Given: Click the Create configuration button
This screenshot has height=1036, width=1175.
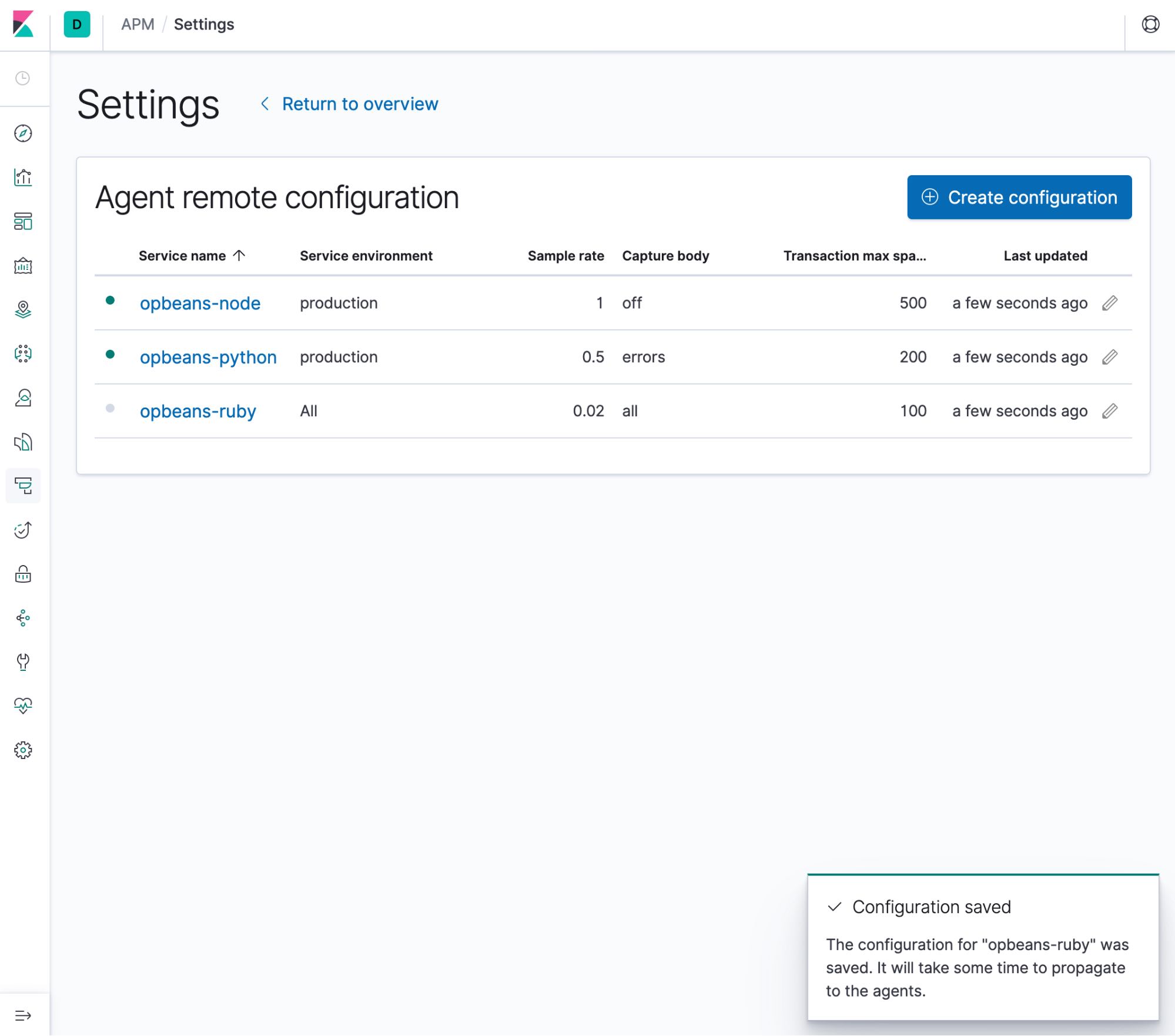Looking at the screenshot, I should pyautogui.click(x=1020, y=198).
